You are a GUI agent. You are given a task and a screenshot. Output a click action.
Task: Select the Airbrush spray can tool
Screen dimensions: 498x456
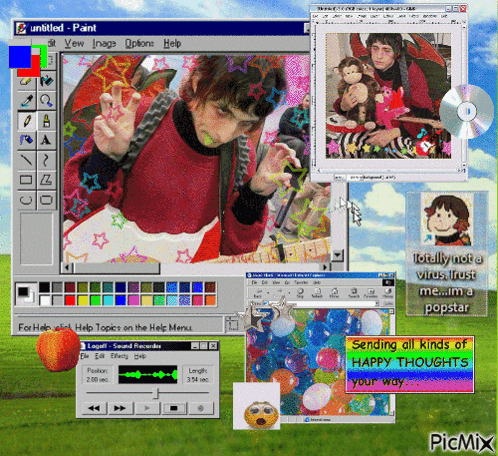click(x=26, y=140)
